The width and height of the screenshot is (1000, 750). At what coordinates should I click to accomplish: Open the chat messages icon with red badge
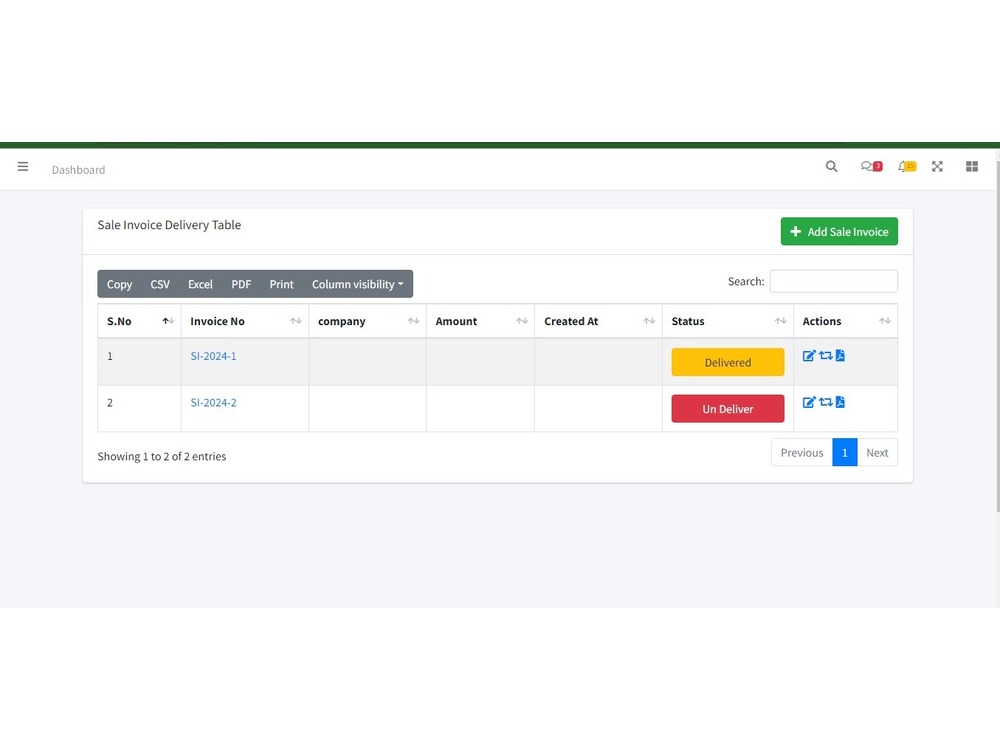(x=871, y=166)
